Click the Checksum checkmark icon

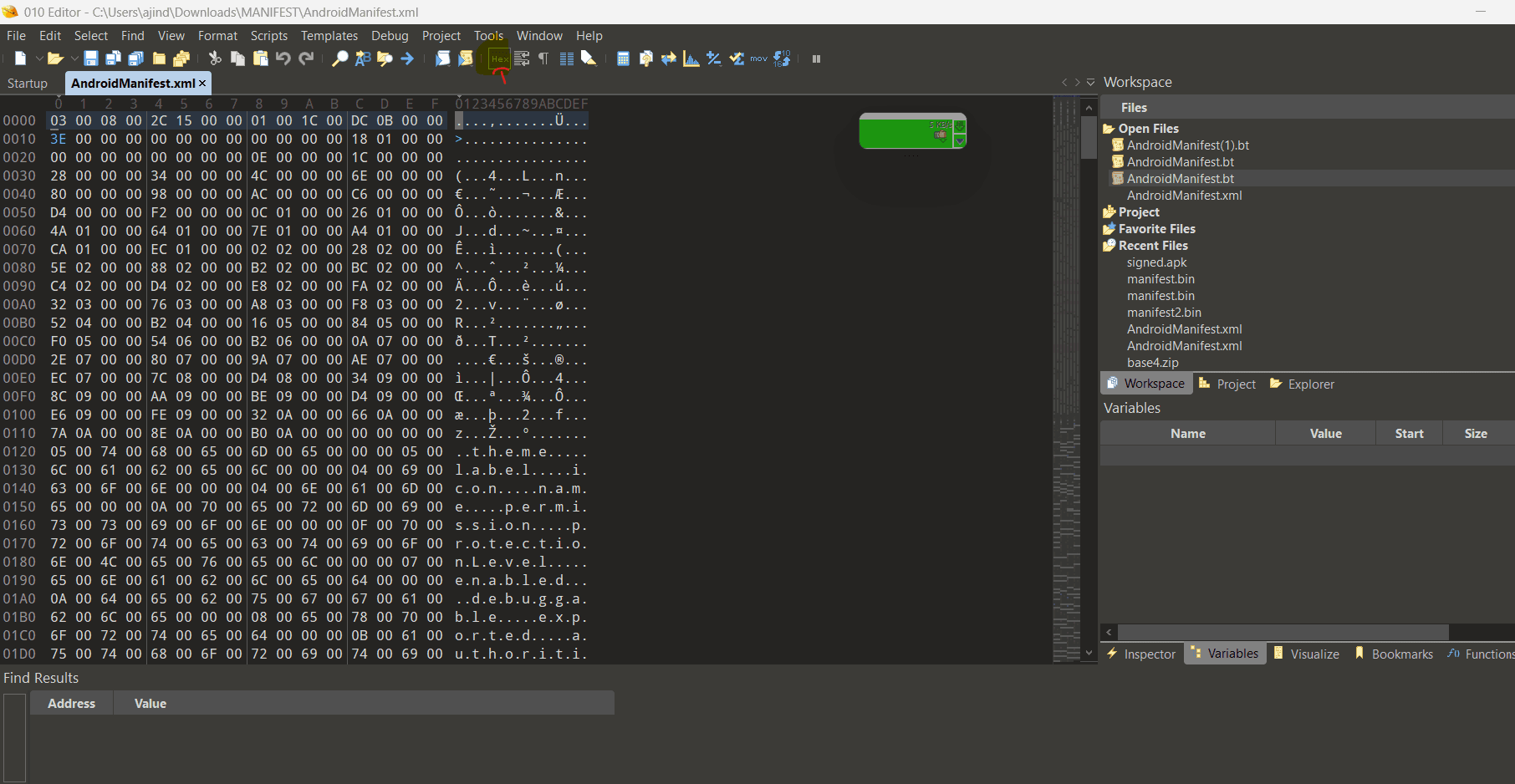[737, 59]
